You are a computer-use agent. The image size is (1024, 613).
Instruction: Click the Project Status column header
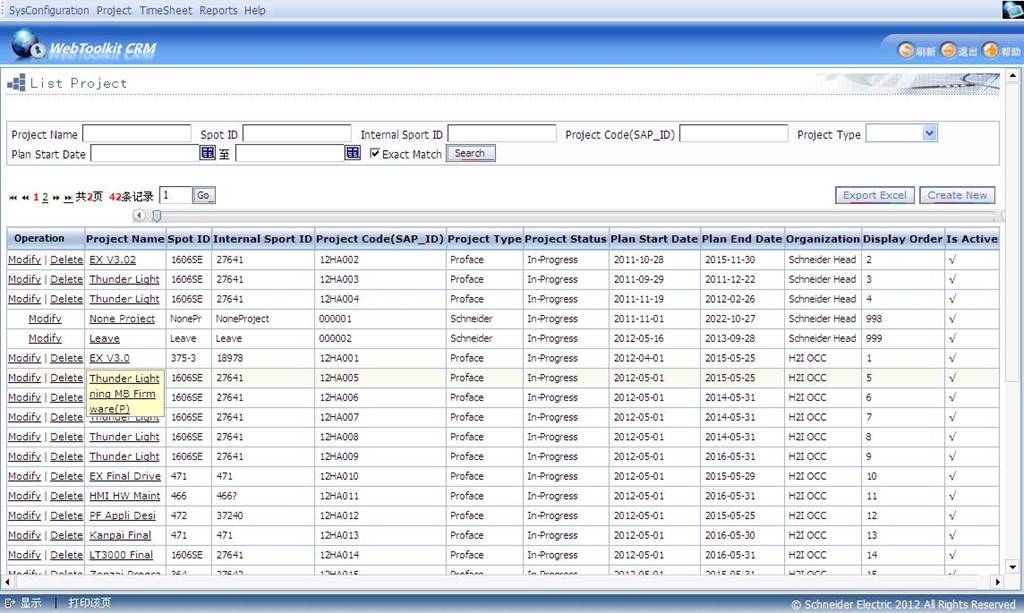pos(566,239)
